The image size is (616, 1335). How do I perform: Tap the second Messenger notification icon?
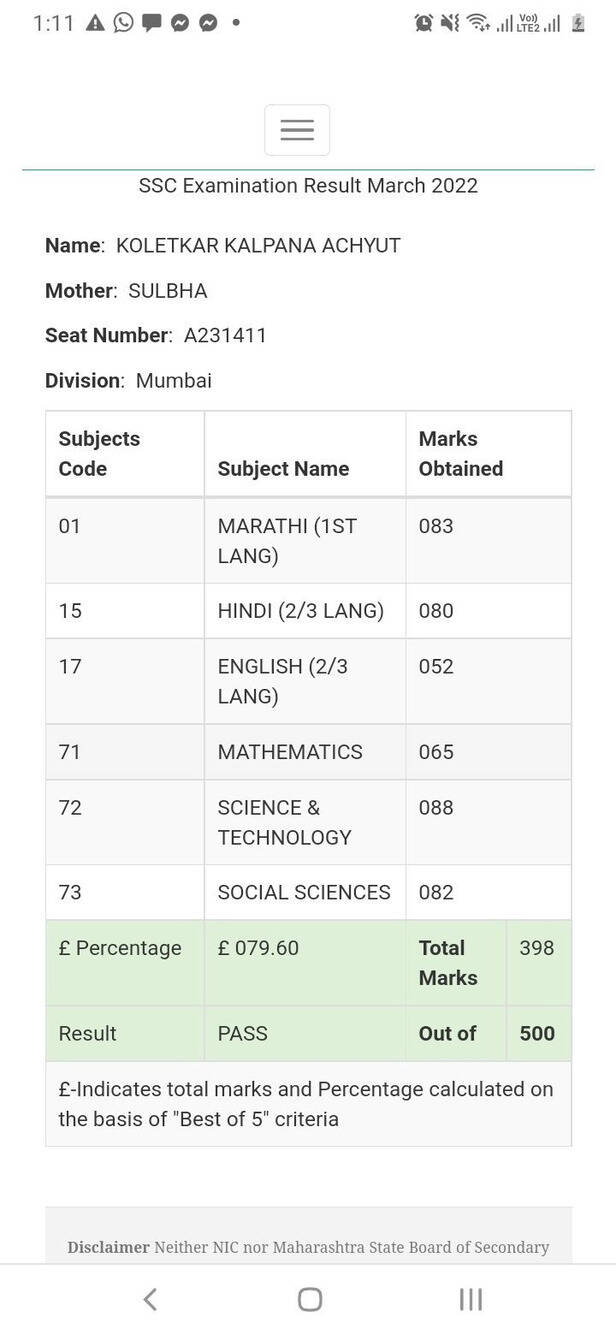[x=208, y=23]
